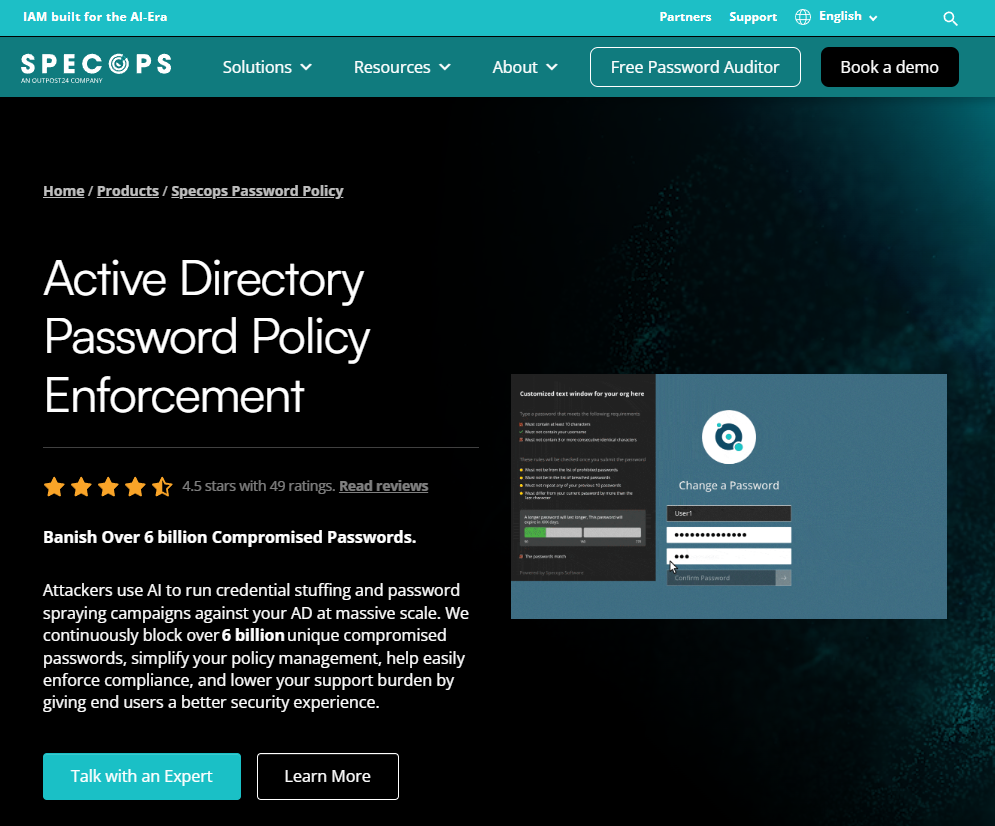Open the search magnifier icon

click(950, 18)
